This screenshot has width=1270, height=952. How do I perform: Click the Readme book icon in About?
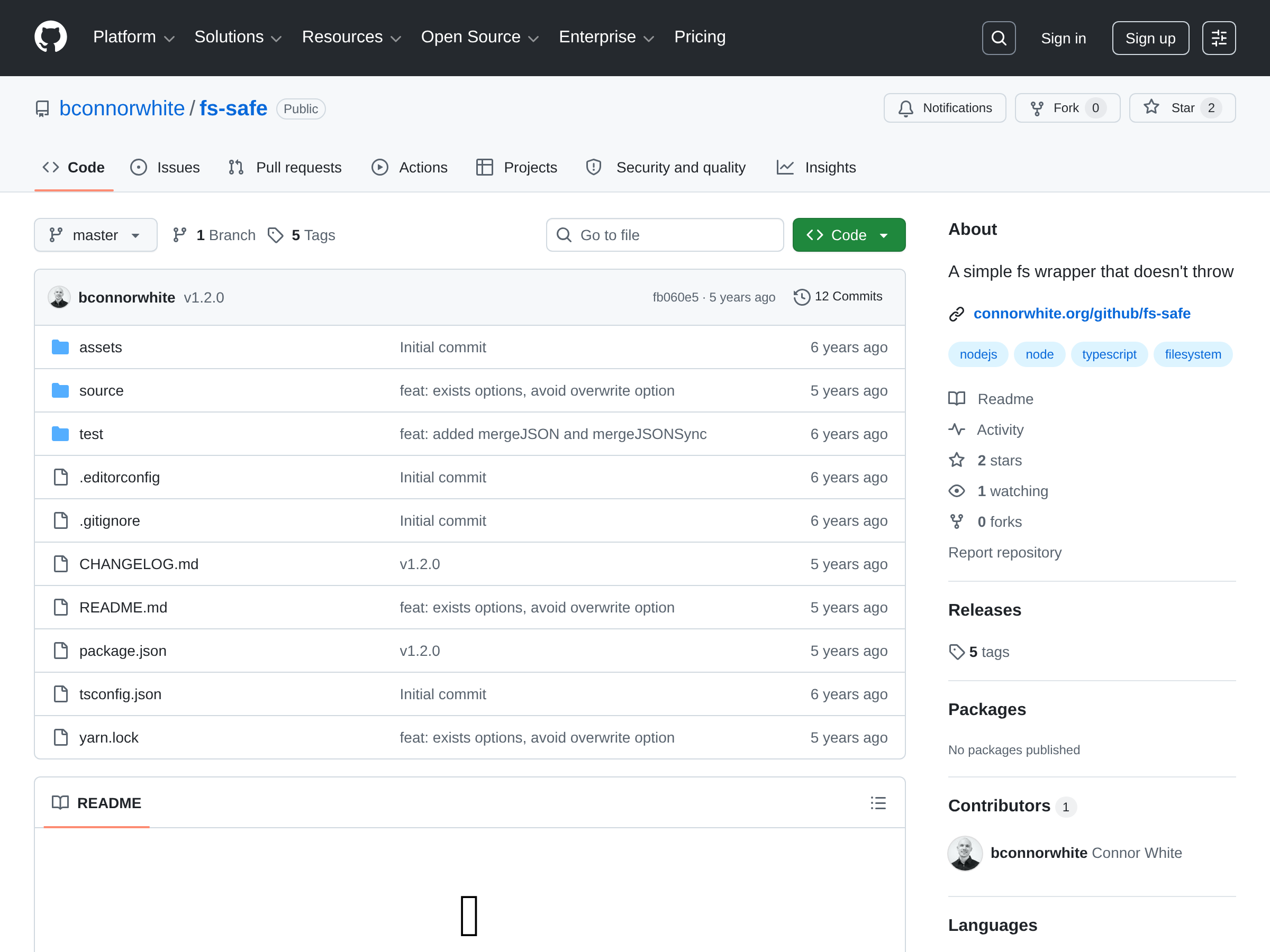957,399
